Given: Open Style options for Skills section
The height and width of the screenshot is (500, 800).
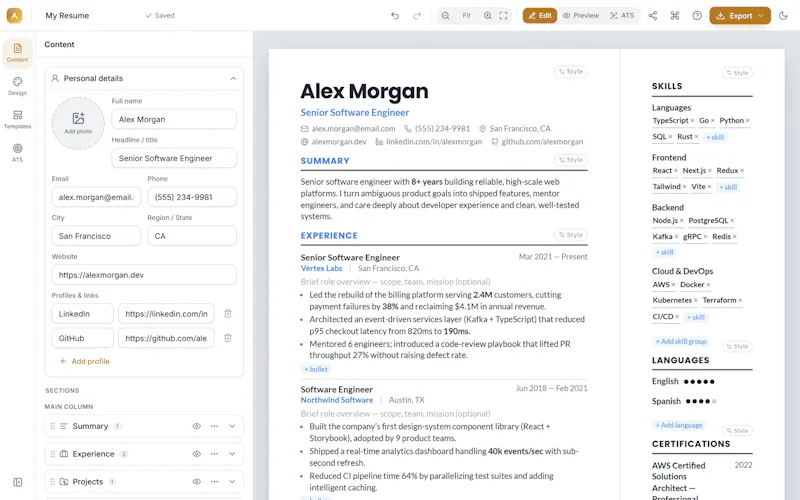Looking at the screenshot, I should tap(737, 73).
